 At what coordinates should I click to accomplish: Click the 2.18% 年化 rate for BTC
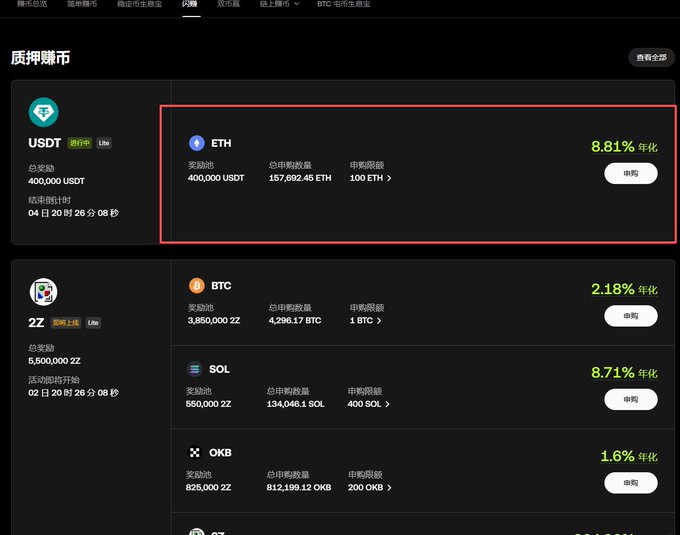tap(624, 289)
